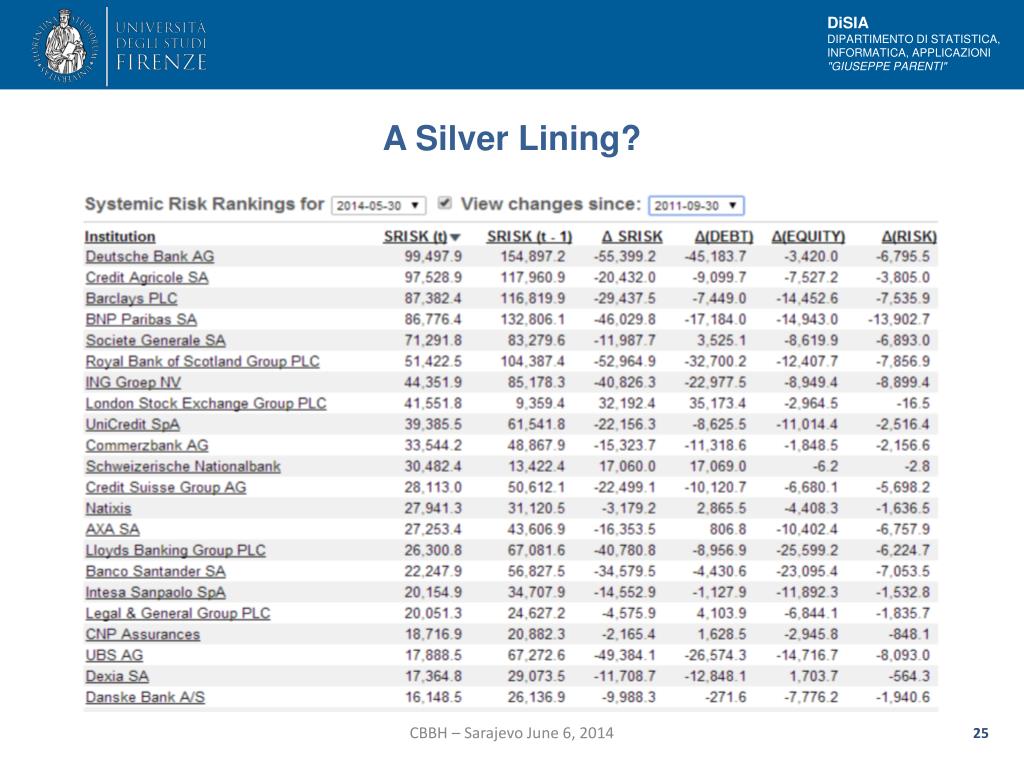The height and width of the screenshot is (768, 1024).
Task: Open the Credit Agricole SA link
Action: click(x=147, y=278)
